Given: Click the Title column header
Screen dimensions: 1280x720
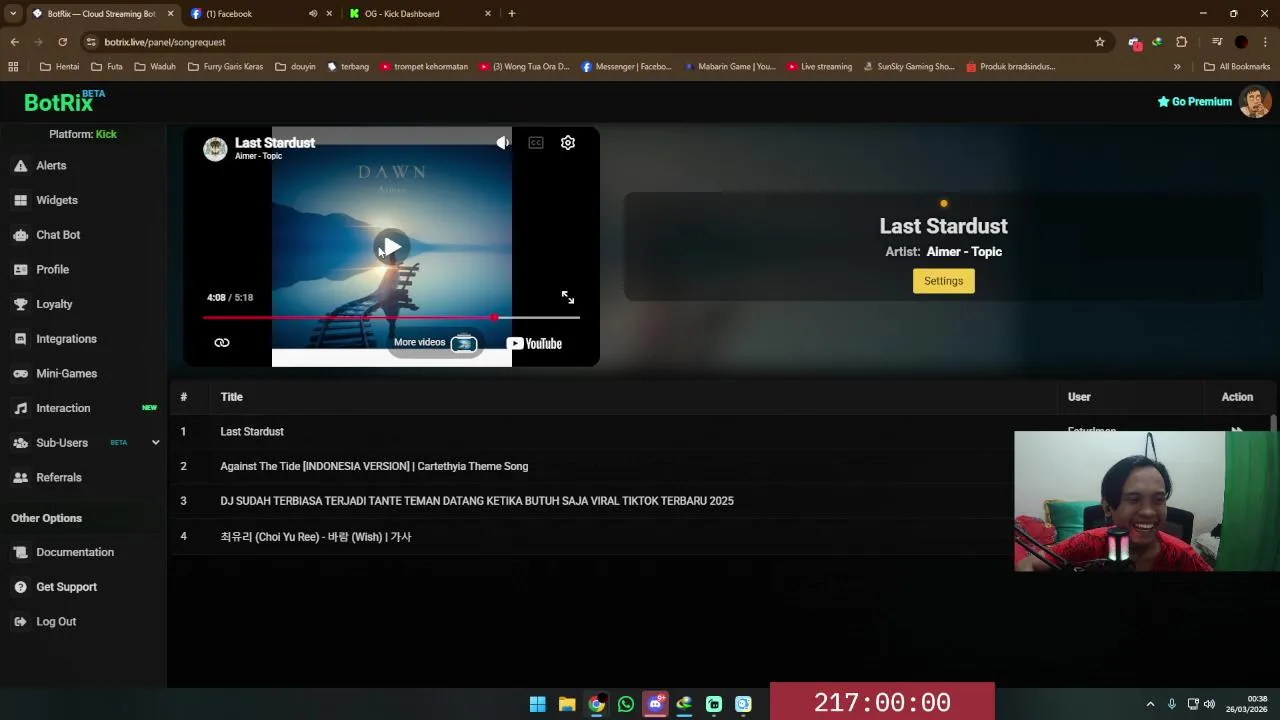Looking at the screenshot, I should click(x=231, y=397).
